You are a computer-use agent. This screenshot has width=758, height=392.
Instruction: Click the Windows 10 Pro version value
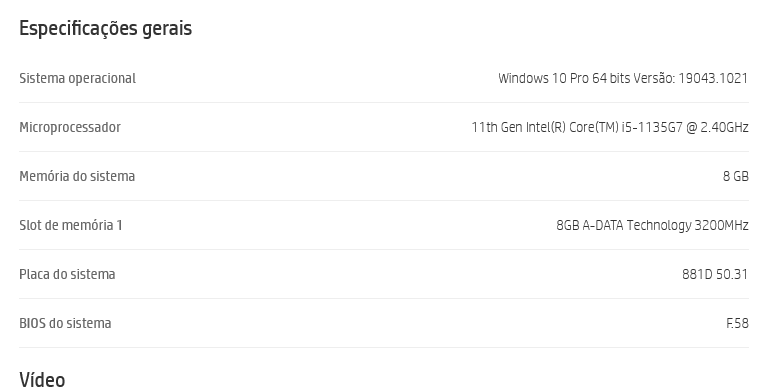(623, 78)
